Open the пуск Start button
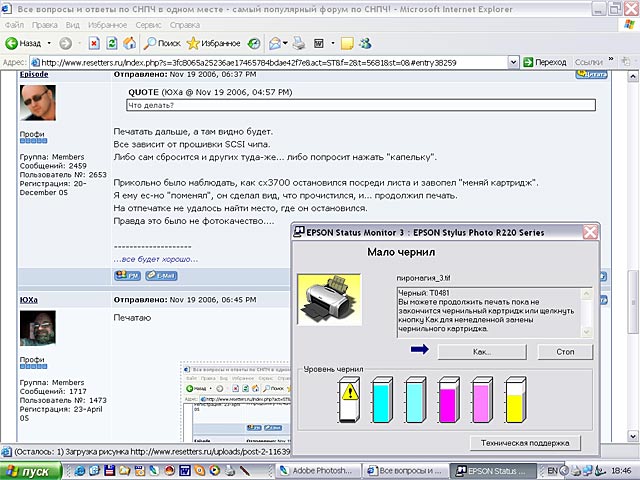 [31, 471]
